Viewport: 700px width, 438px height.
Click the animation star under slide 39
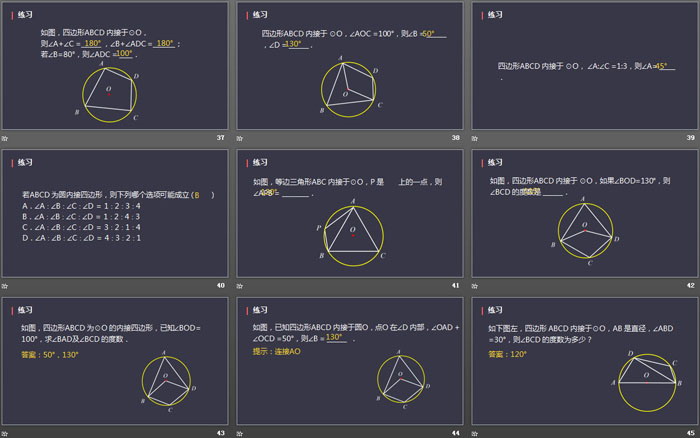(475, 138)
